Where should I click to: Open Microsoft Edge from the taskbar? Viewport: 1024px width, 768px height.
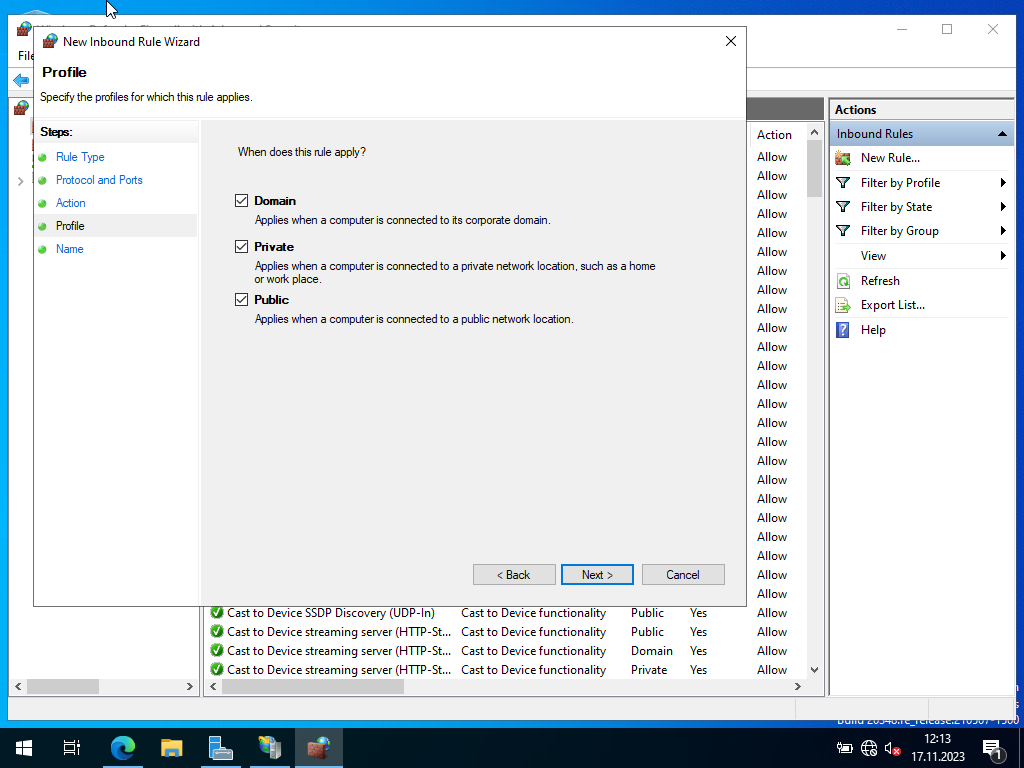point(123,747)
